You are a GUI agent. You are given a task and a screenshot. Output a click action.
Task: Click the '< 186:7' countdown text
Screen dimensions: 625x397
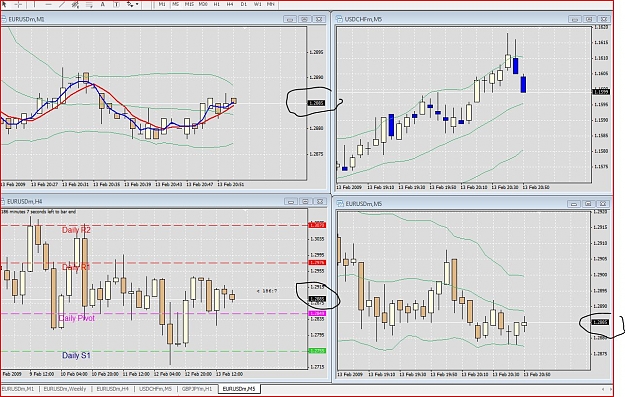[267, 291]
